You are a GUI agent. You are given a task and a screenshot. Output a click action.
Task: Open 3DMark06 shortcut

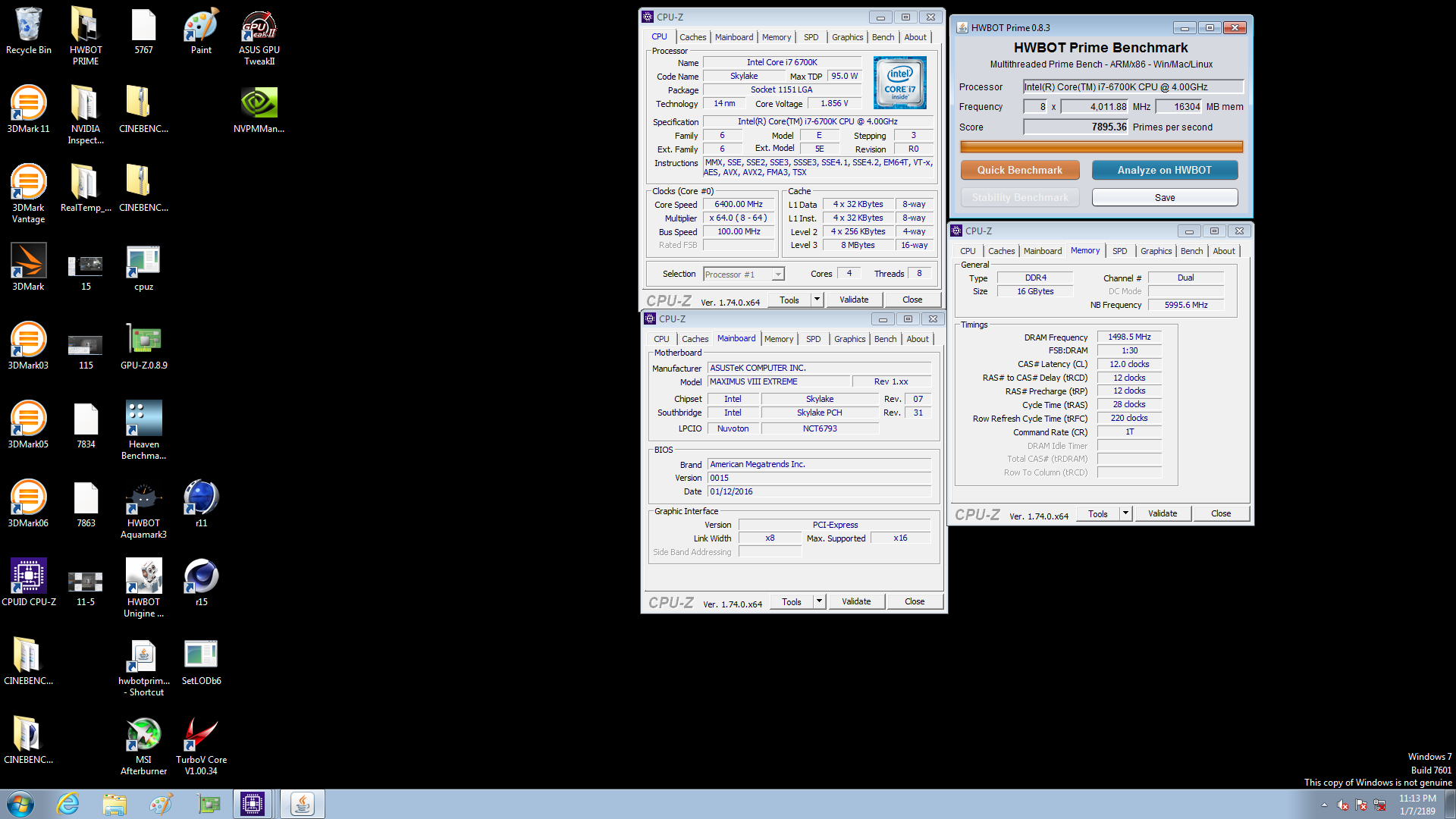[28, 504]
